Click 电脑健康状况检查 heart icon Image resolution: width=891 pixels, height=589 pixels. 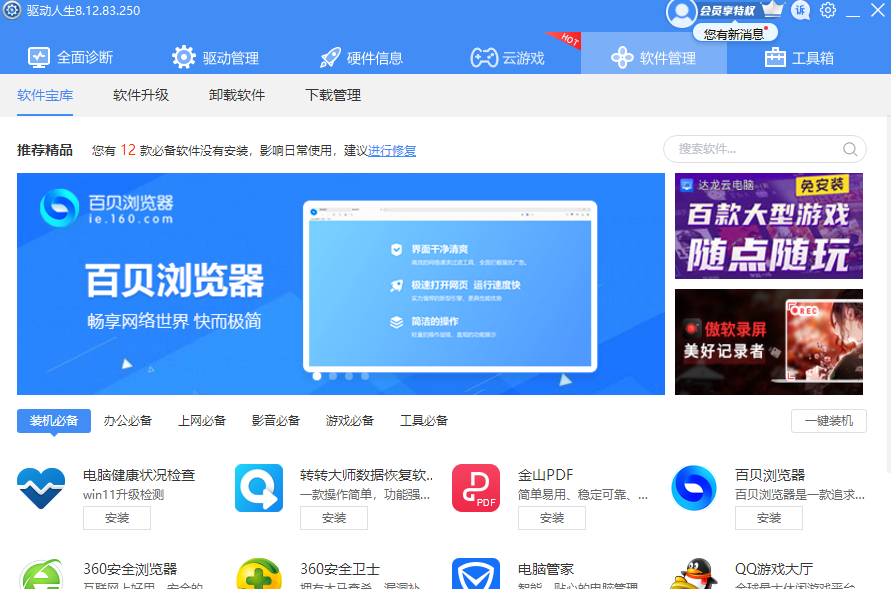point(41,488)
